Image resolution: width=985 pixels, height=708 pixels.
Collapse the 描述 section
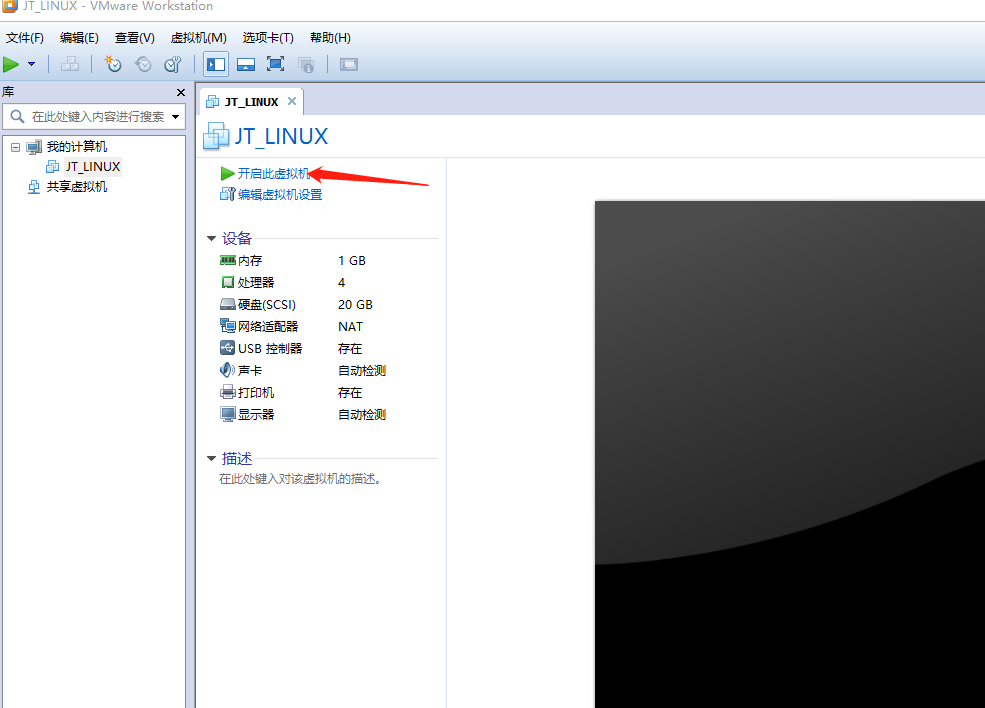212,459
